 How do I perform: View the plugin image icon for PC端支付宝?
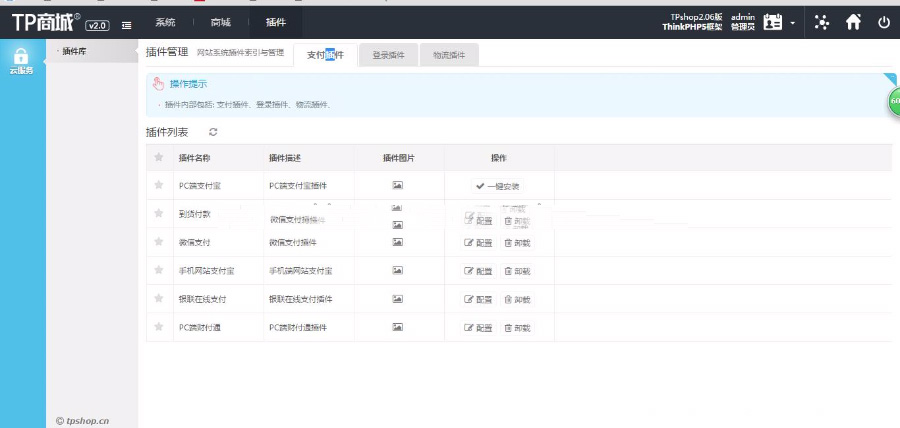pyautogui.click(x=397, y=185)
